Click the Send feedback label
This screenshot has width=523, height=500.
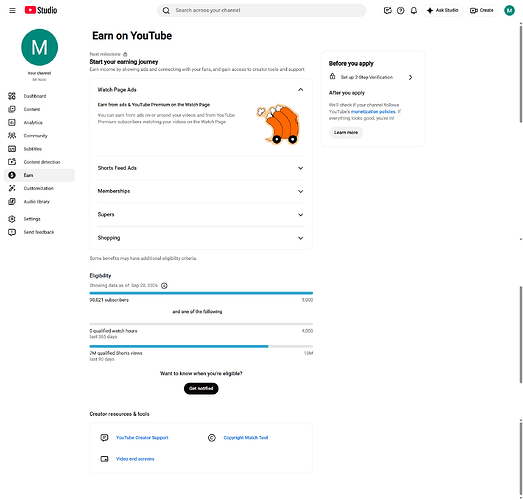pyautogui.click(x=39, y=232)
